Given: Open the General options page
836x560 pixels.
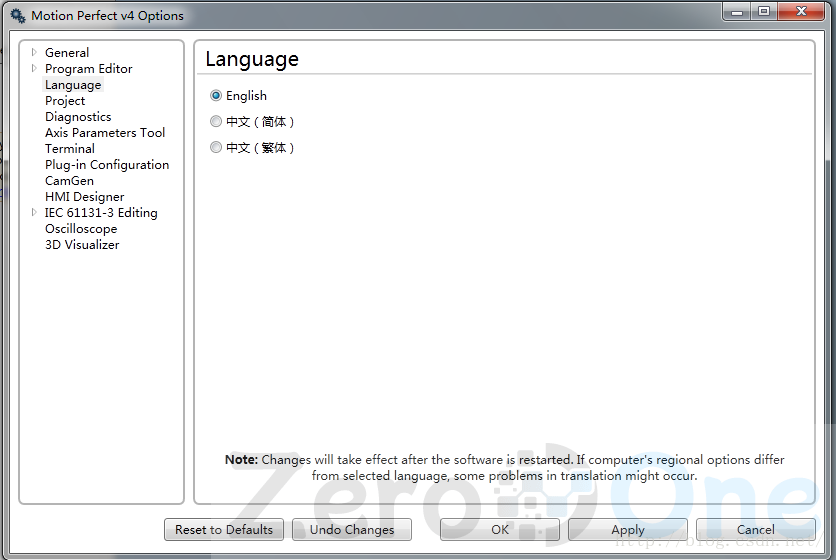Looking at the screenshot, I should tap(67, 53).
